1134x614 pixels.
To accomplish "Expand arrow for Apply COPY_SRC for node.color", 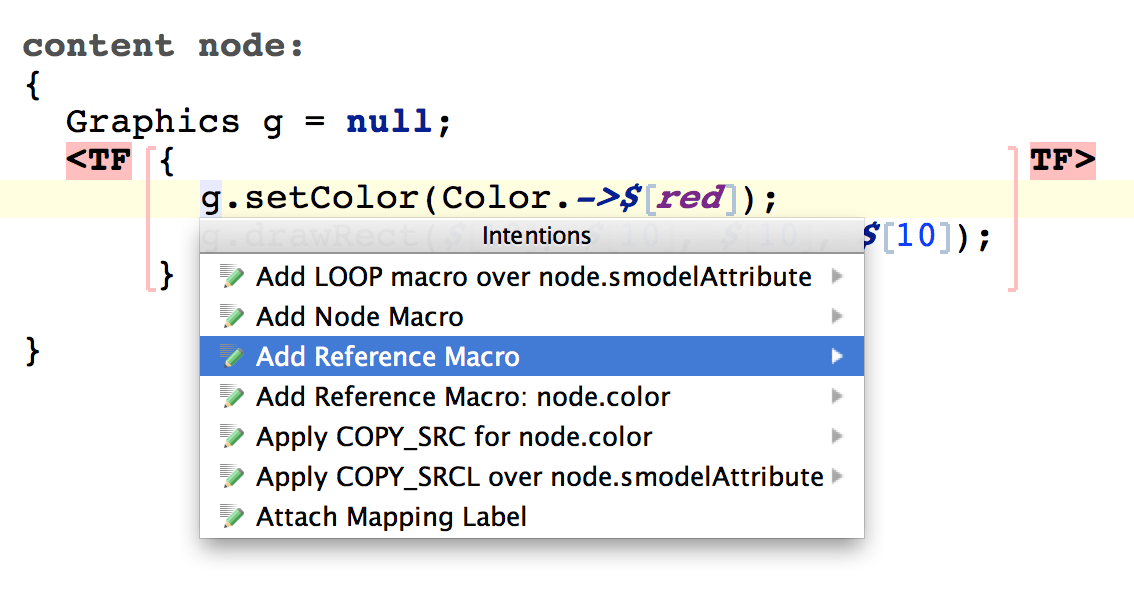I will pos(837,437).
